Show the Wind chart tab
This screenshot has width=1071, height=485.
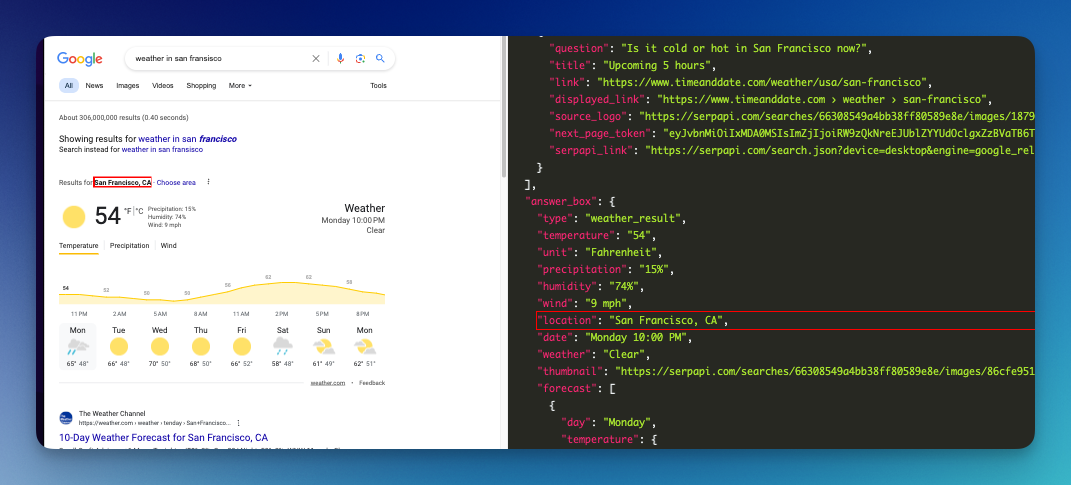pyautogui.click(x=168, y=246)
